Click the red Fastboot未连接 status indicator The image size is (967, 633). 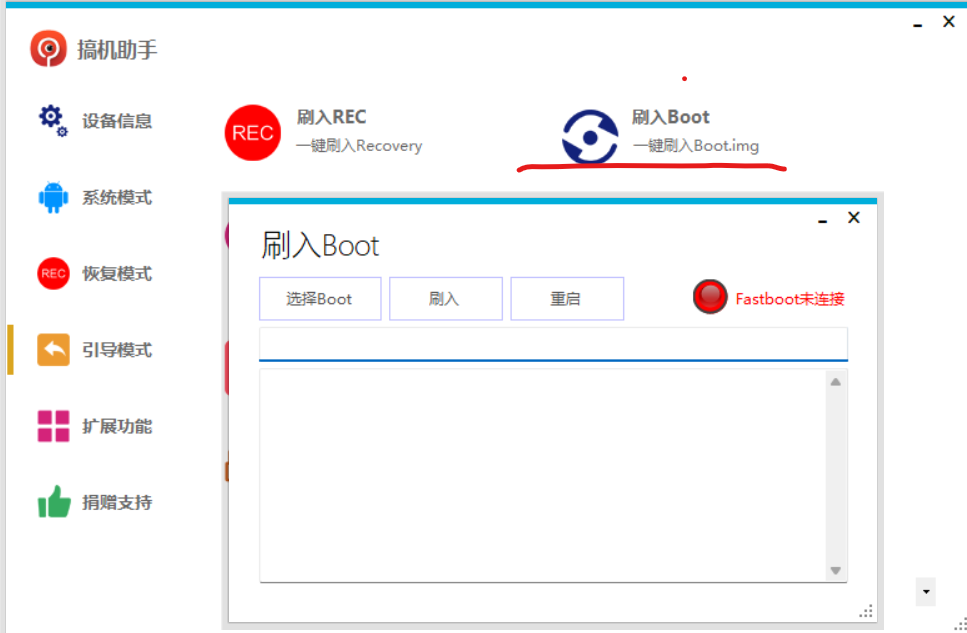710,297
